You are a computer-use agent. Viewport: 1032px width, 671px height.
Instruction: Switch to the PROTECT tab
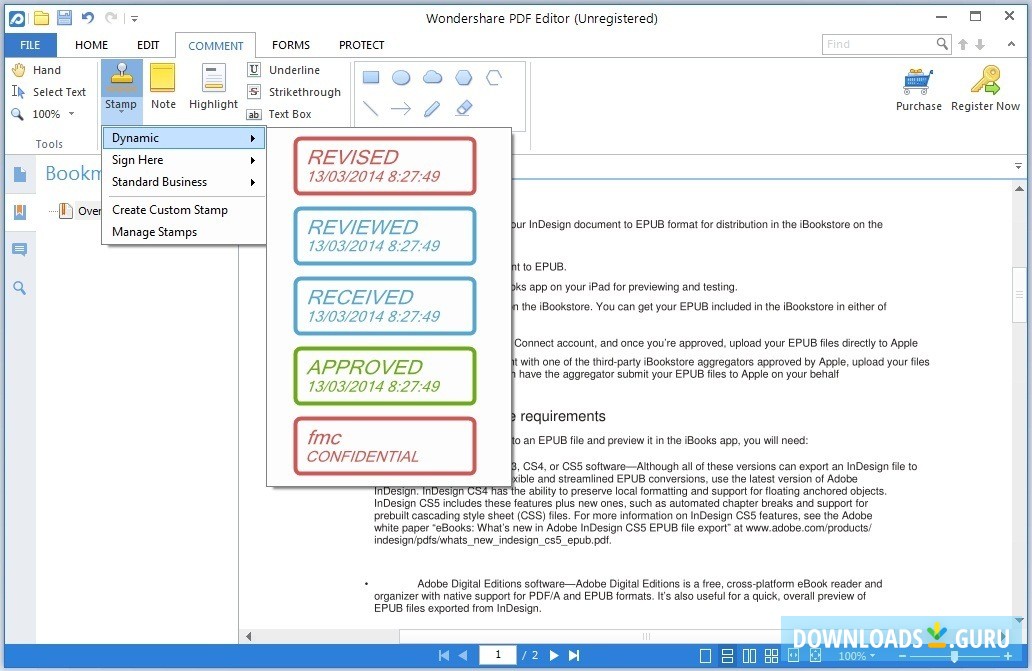pyautogui.click(x=361, y=45)
